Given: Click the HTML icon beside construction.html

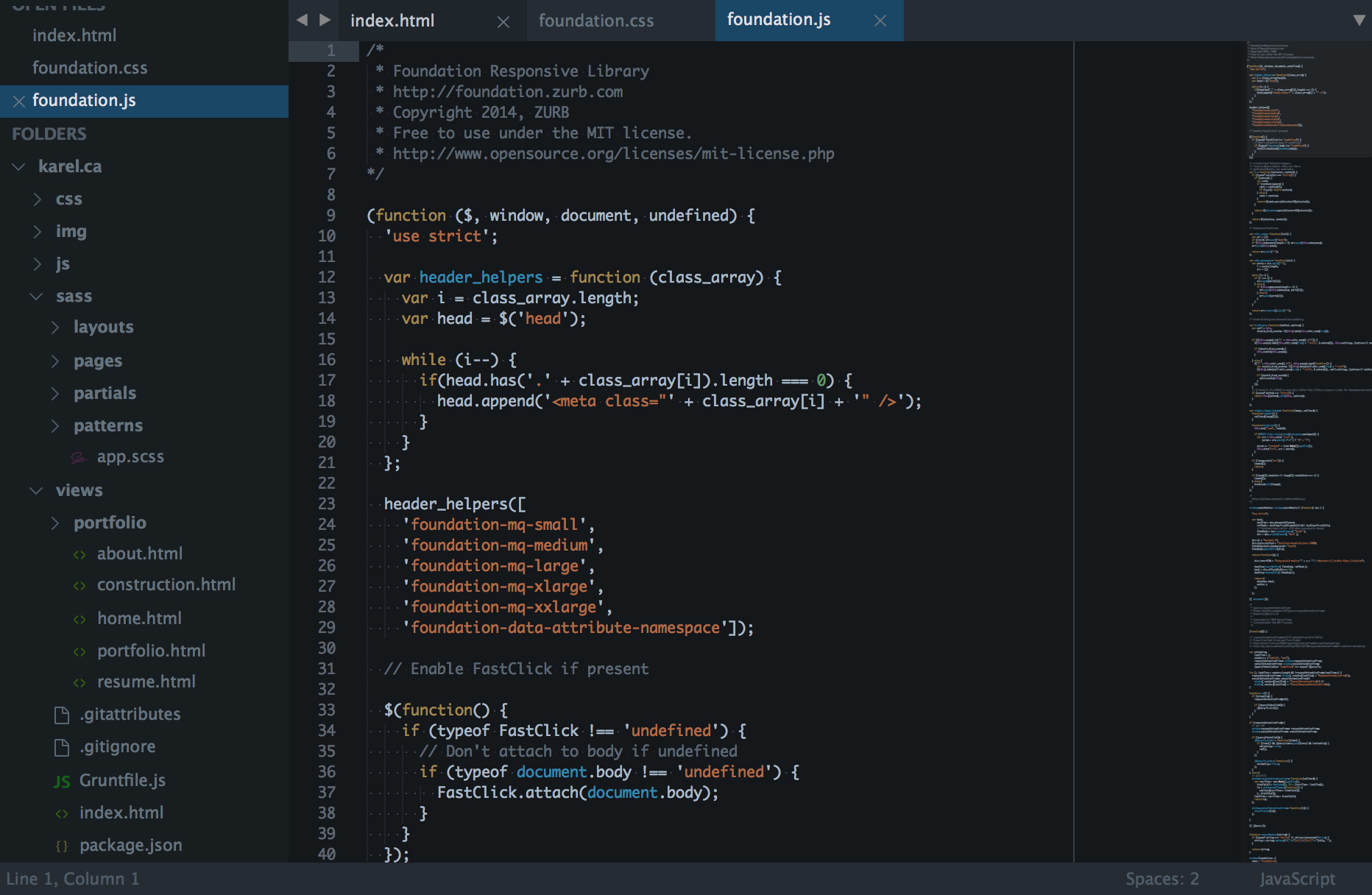Looking at the screenshot, I should point(79,586).
